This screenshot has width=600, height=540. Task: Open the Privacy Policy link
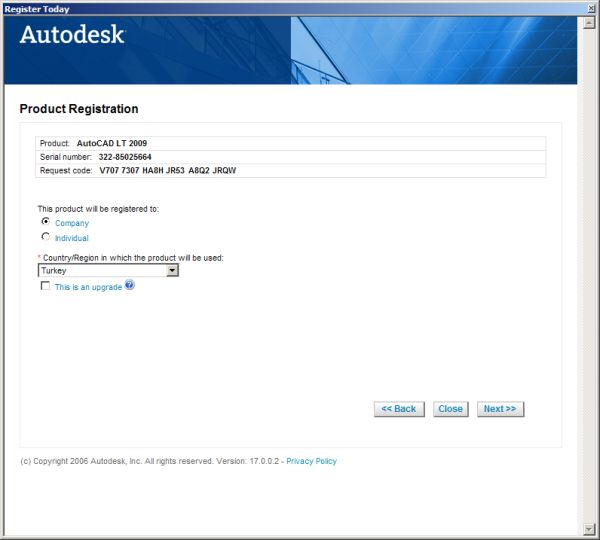point(311,461)
